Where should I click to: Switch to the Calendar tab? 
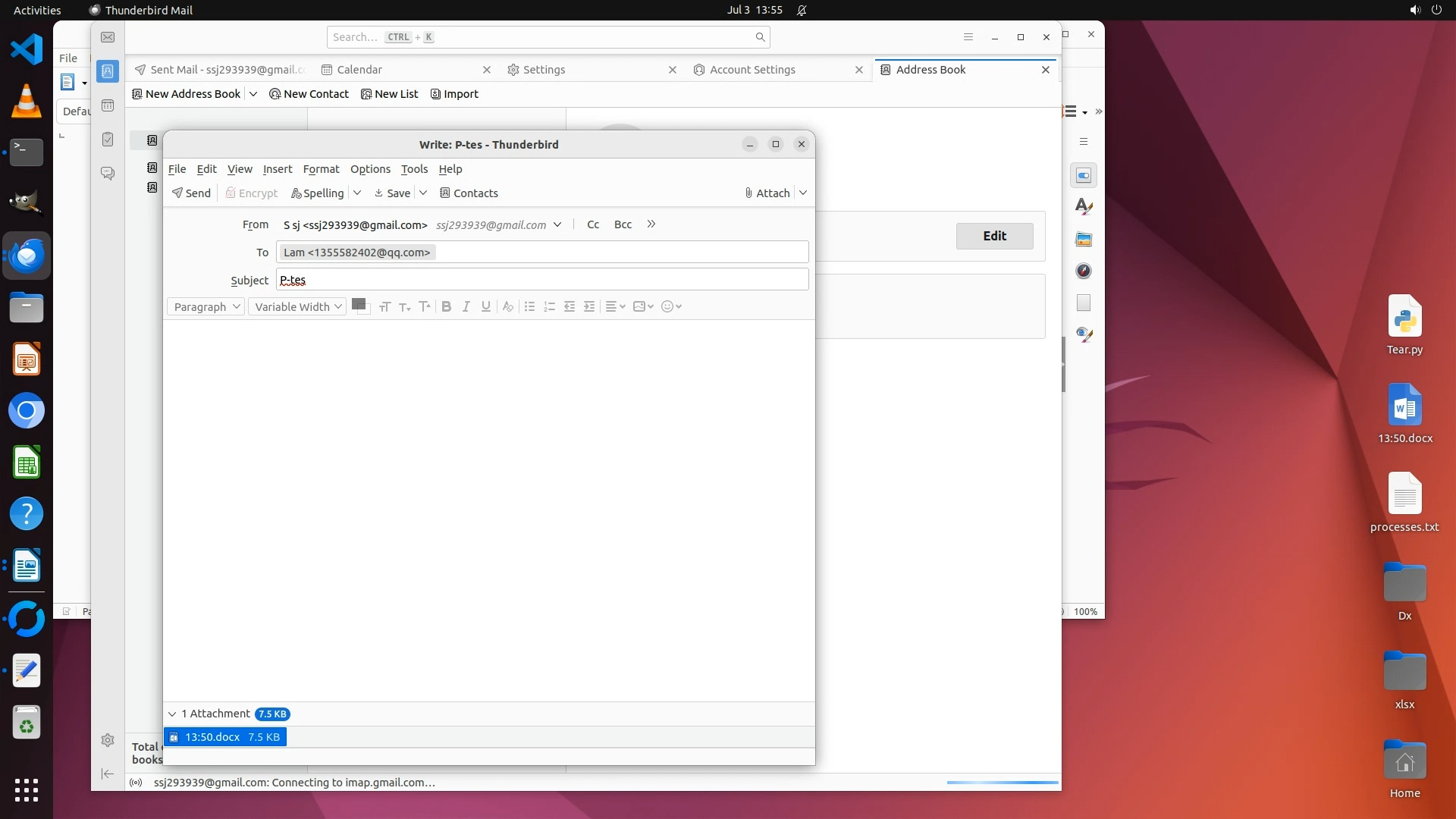tap(359, 70)
